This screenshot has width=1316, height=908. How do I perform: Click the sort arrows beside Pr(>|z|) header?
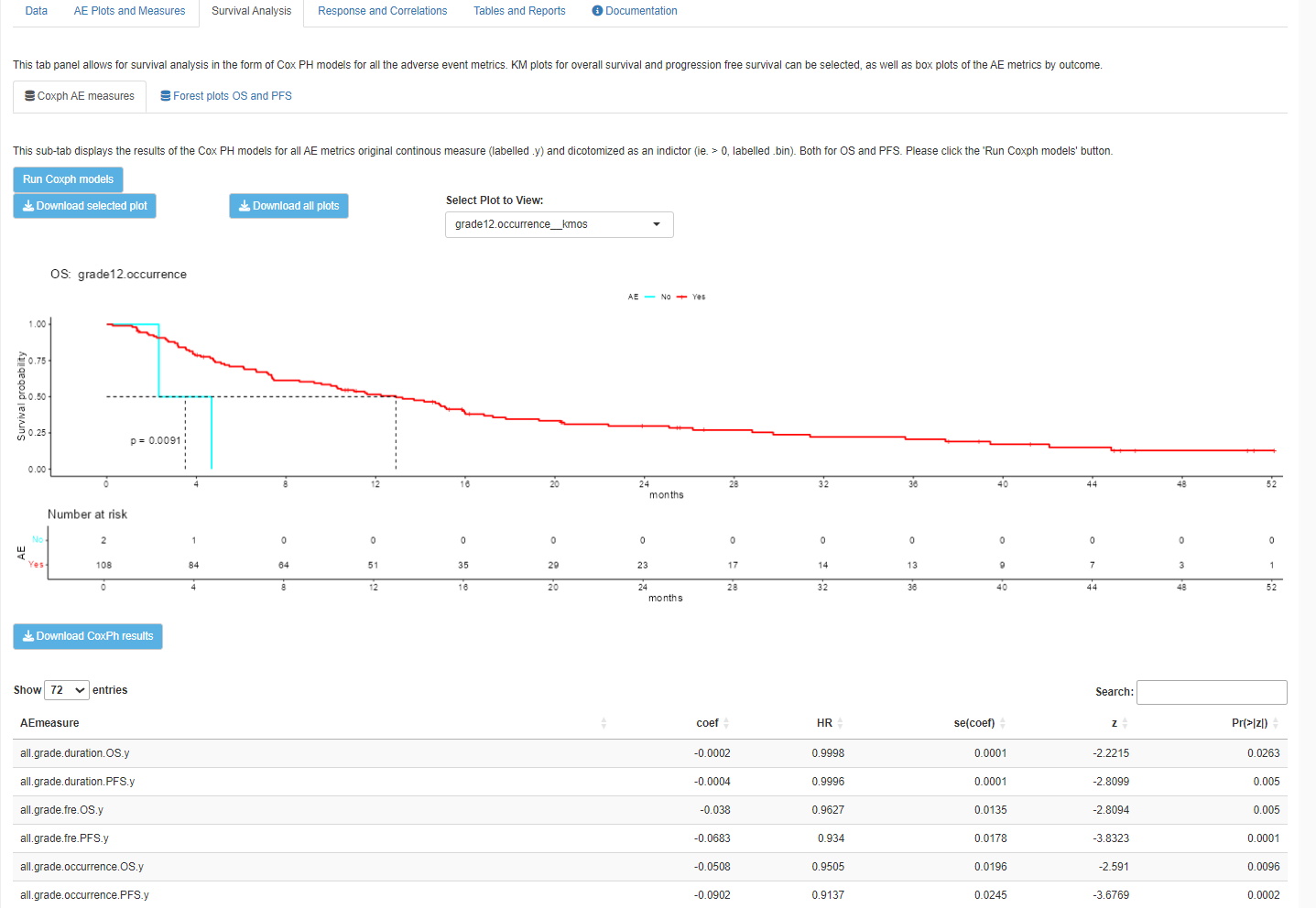tap(1277, 722)
